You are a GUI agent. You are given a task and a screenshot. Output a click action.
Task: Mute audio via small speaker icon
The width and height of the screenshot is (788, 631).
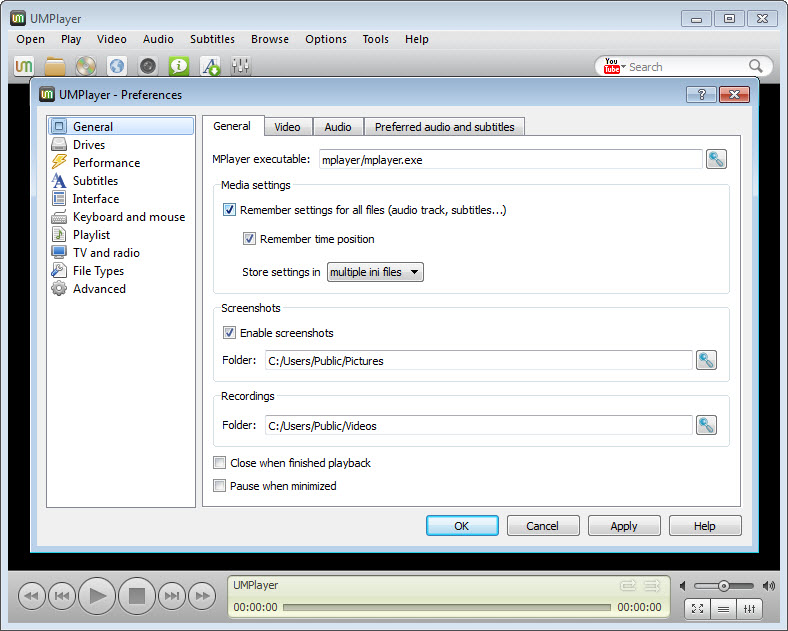pyautogui.click(x=683, y=586)
